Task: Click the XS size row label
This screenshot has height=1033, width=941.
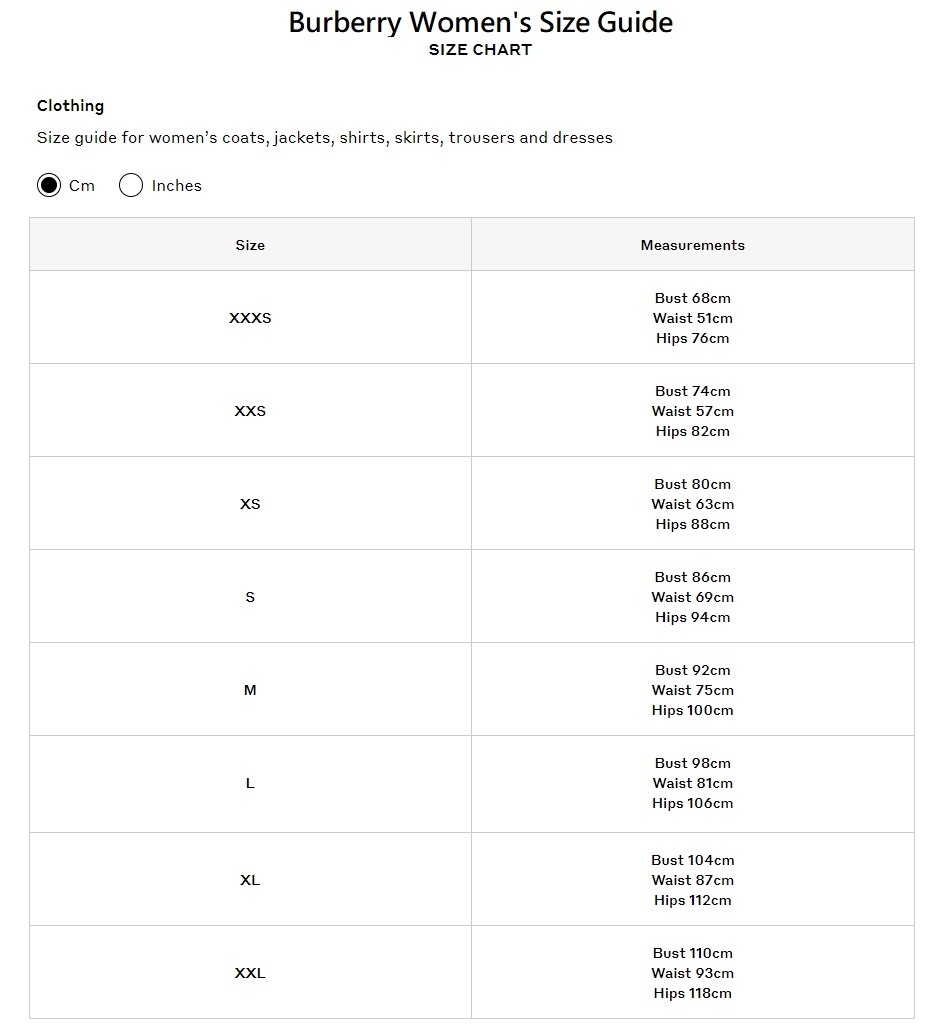Action: 250,504
